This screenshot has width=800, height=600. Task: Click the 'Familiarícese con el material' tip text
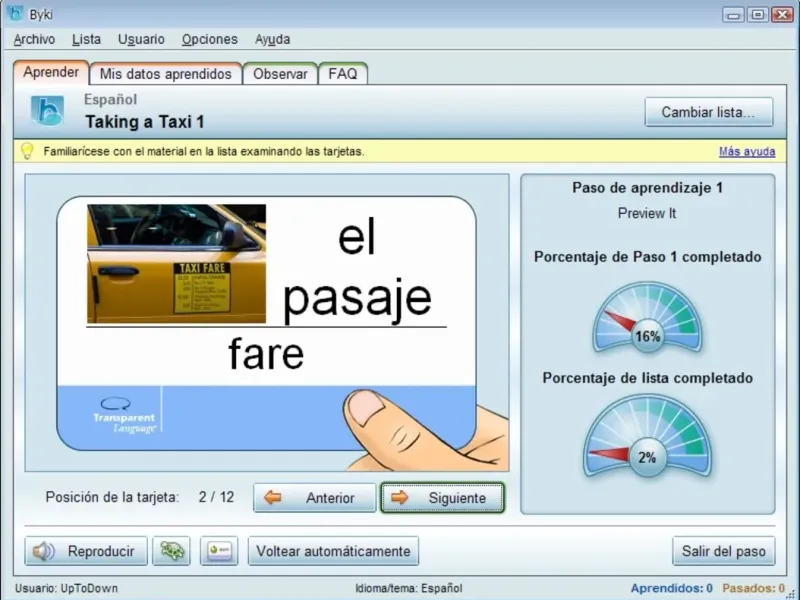(x=204, y=152)
